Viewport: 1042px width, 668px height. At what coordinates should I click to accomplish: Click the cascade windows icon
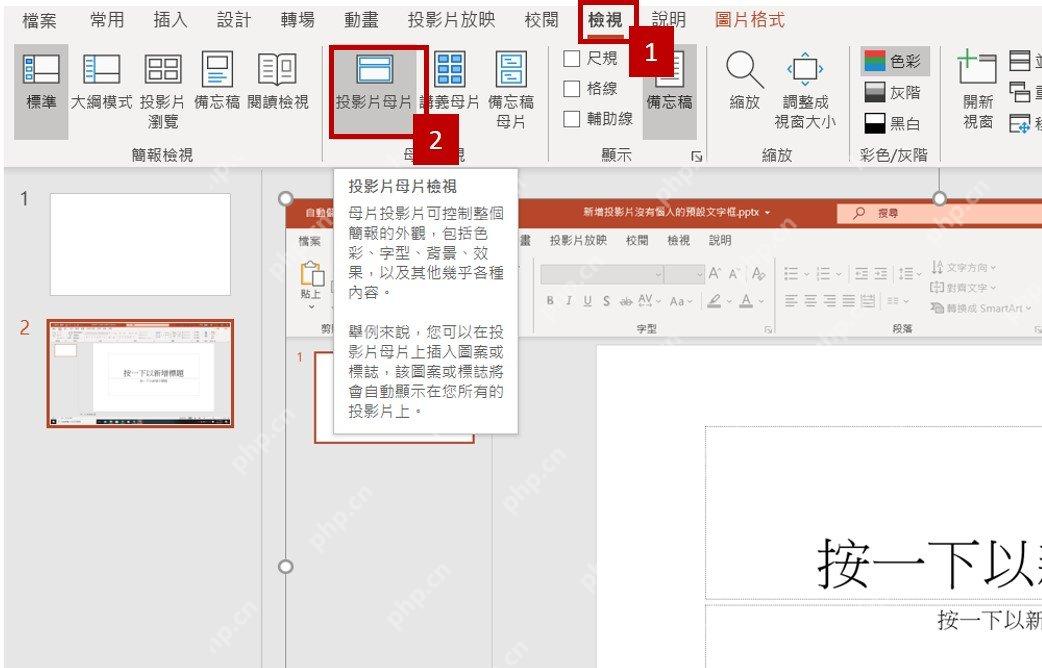1019,92
